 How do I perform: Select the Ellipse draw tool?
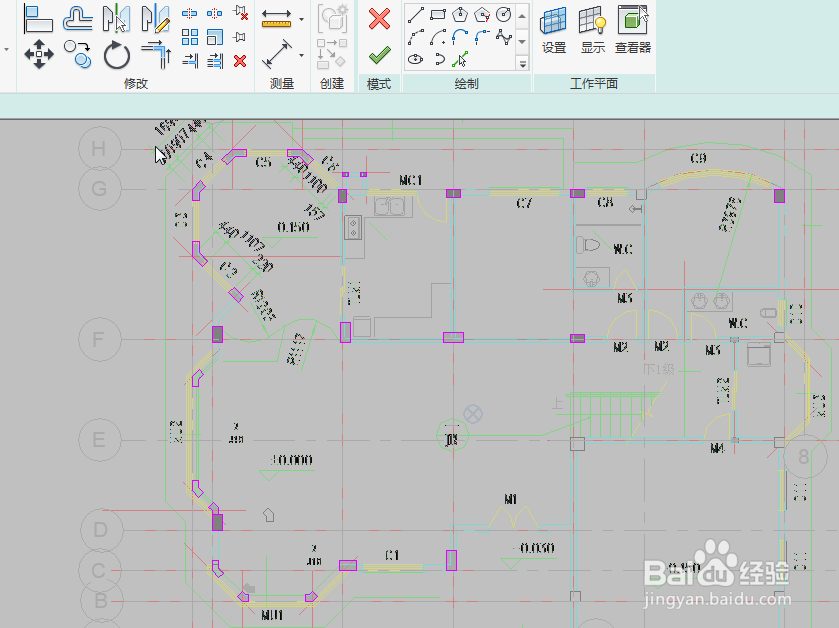(x=416, y=59)
